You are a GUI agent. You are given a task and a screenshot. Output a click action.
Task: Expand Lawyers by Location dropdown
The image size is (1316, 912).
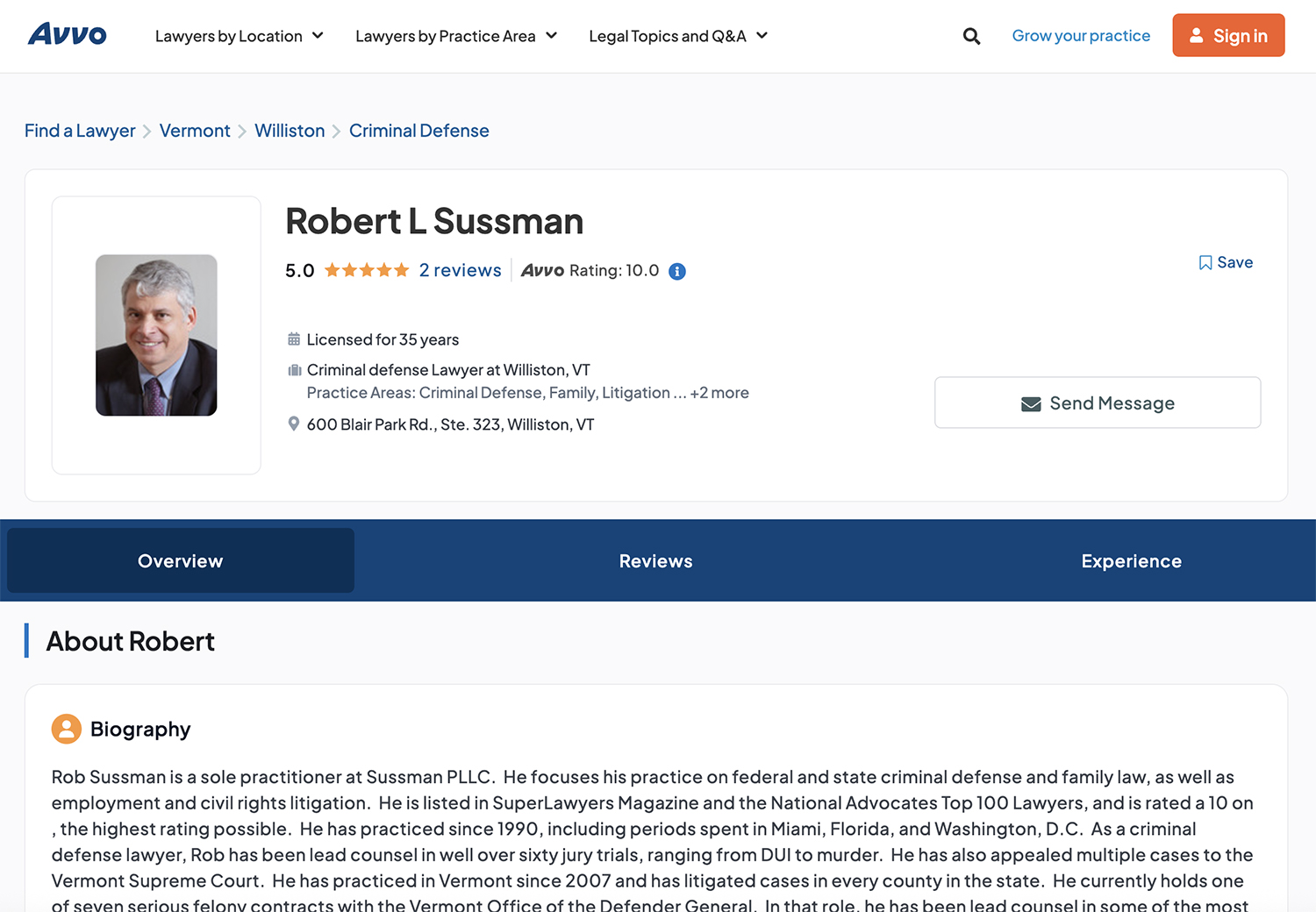coord(239,36)
